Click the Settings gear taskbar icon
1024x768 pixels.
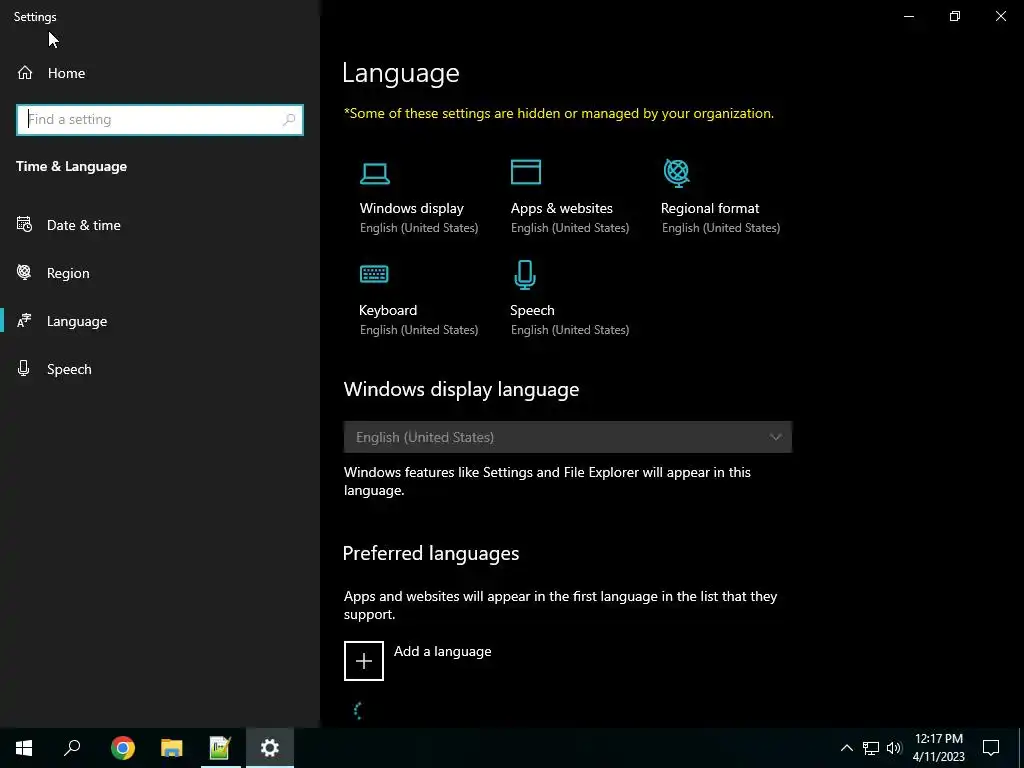(x=270, y=748)
